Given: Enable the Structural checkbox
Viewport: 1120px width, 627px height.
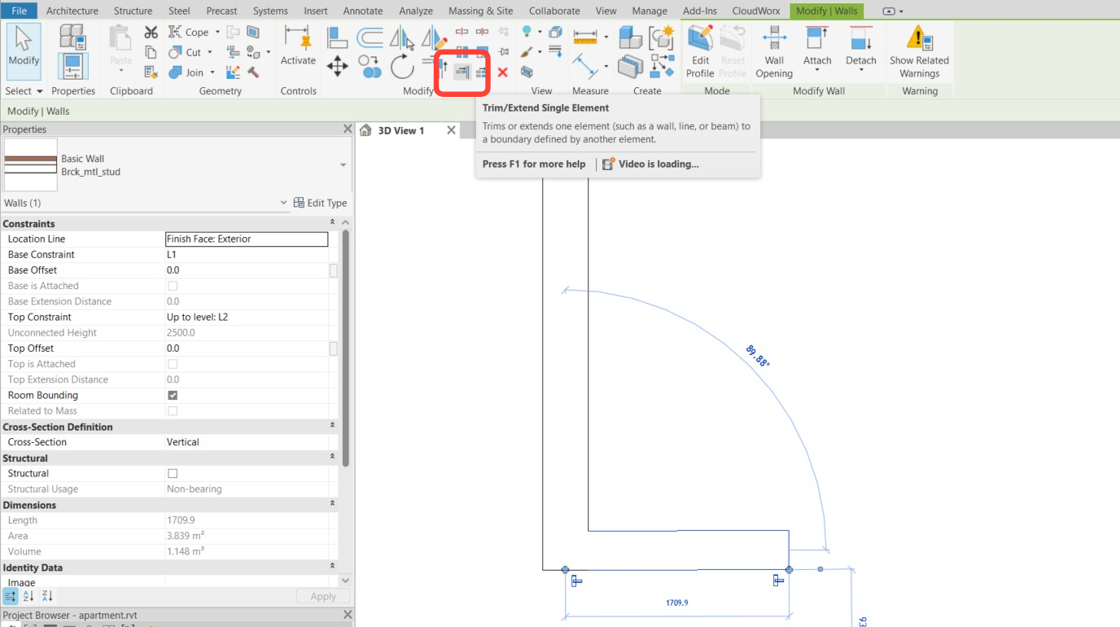Looking at the screenshot, I should [171, 473].
